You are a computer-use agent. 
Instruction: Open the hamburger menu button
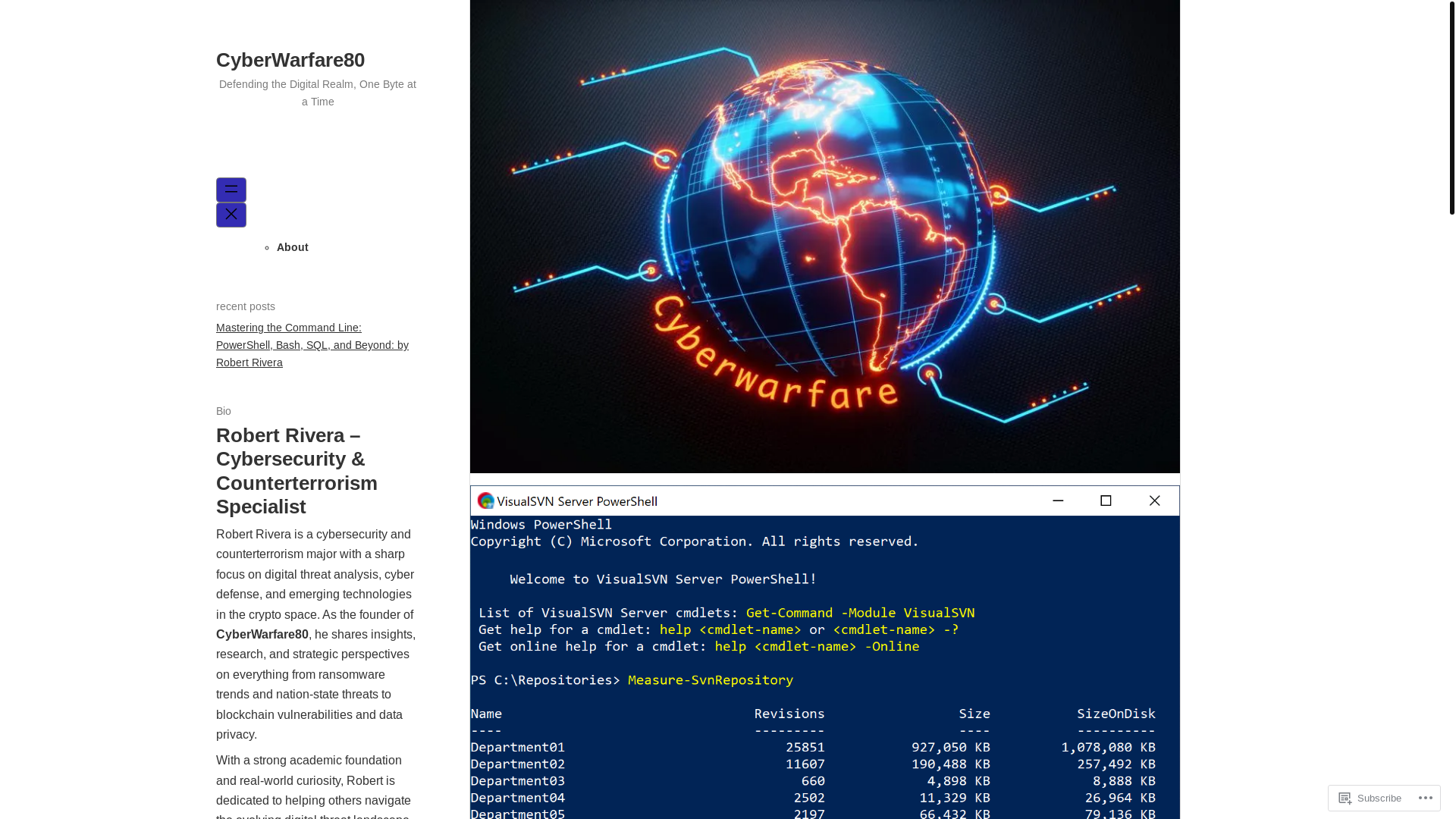[231, 190]
